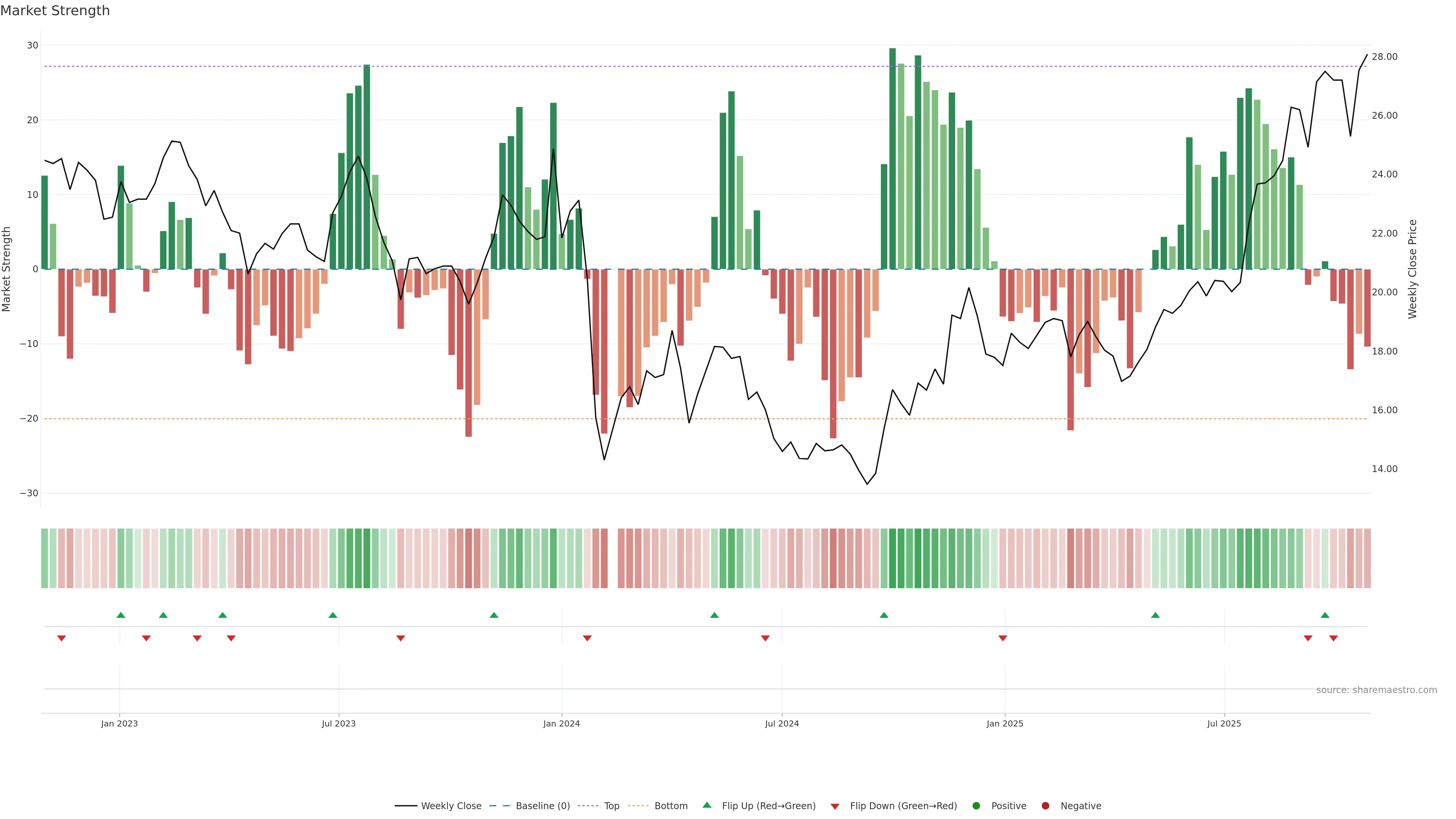The image size is (1456, 819).
Task: Click the flip-down marker just before Jan 2025
Action: tap(1003, 638)
